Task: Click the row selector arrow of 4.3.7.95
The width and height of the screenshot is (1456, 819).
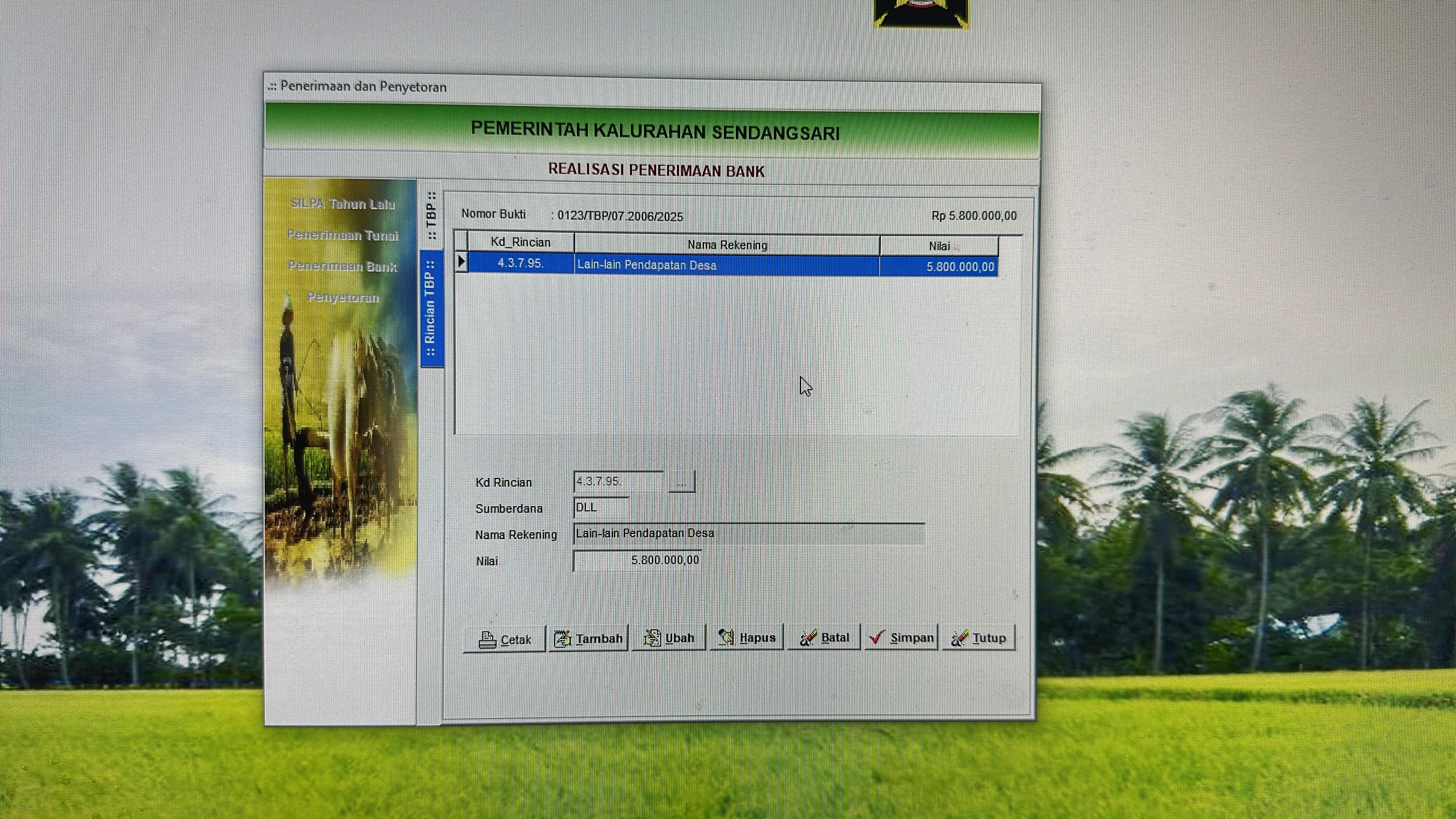Action: coord(461,262)
